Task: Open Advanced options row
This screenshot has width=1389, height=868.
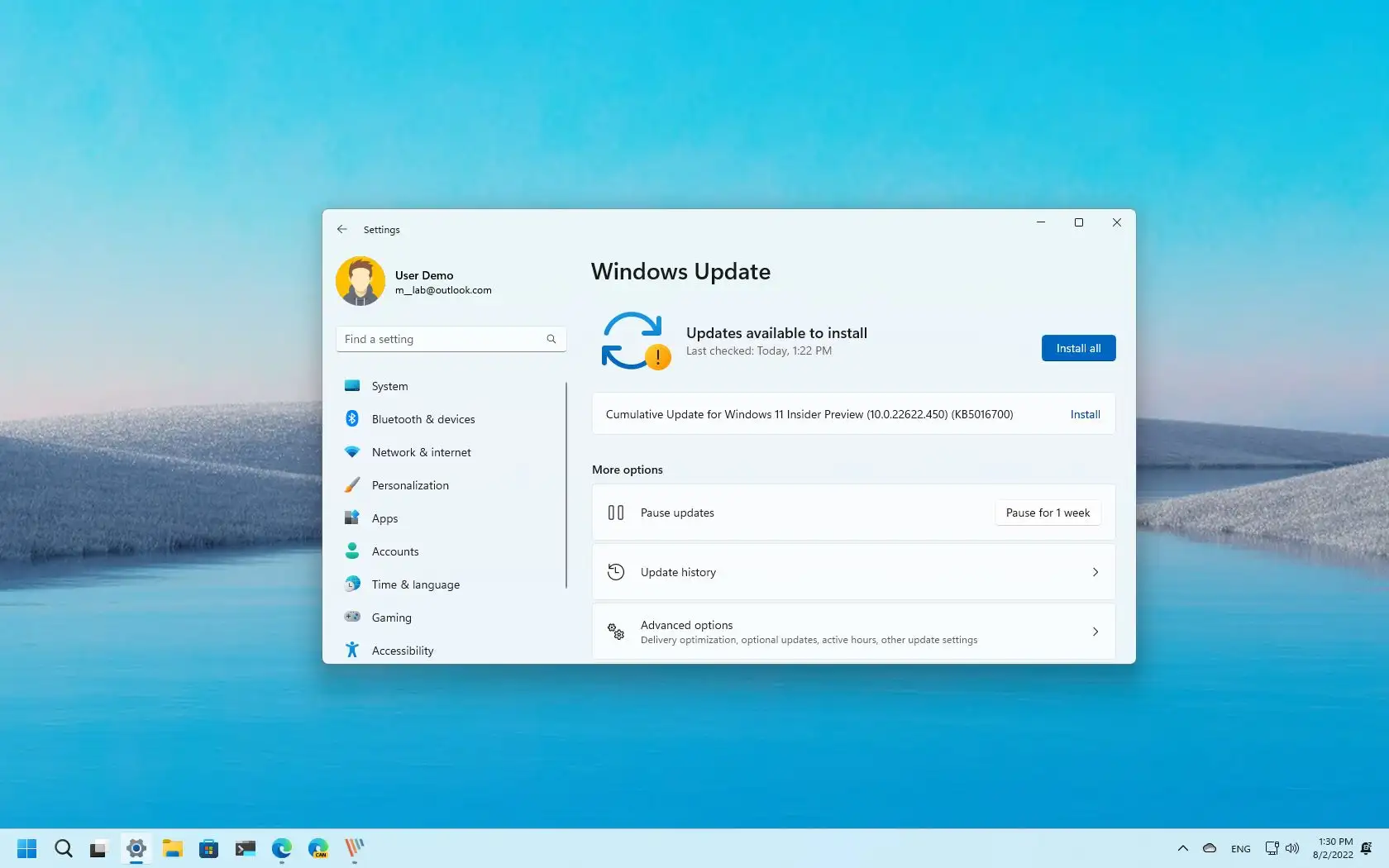Action: [x=853, y=632]
